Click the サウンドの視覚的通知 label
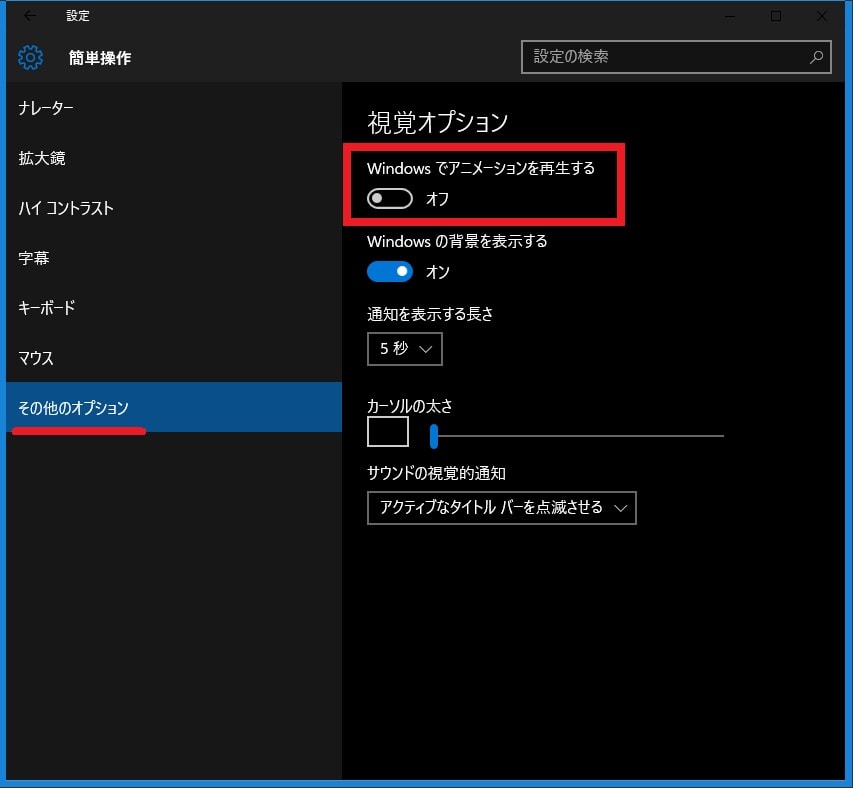Screen dimensions: 853x788 click(x=436, y=473)
